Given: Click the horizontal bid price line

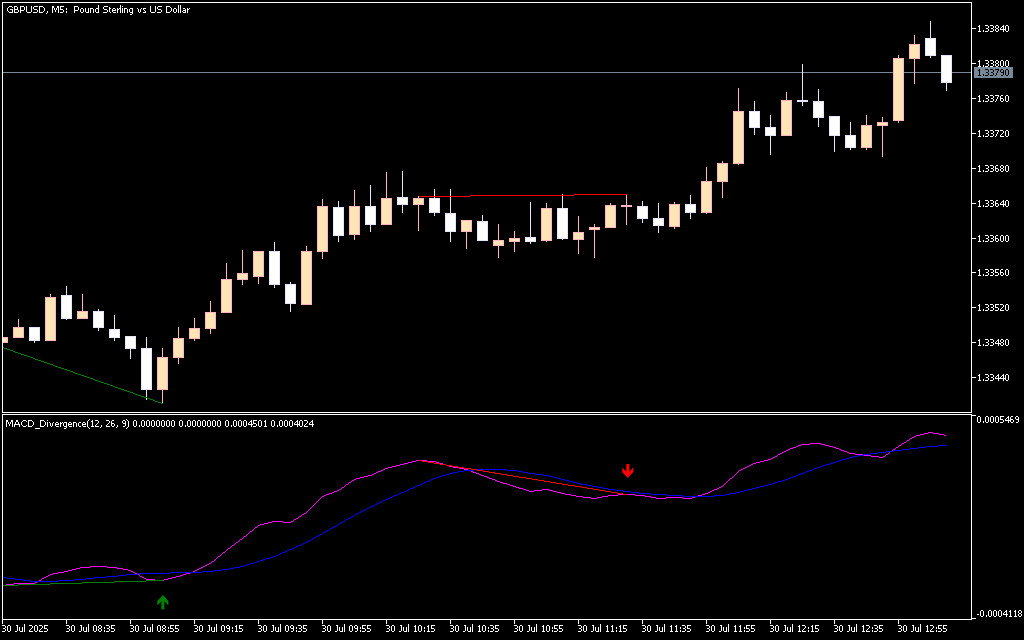Looking at the screenshot, I should (x=500, y=73).
